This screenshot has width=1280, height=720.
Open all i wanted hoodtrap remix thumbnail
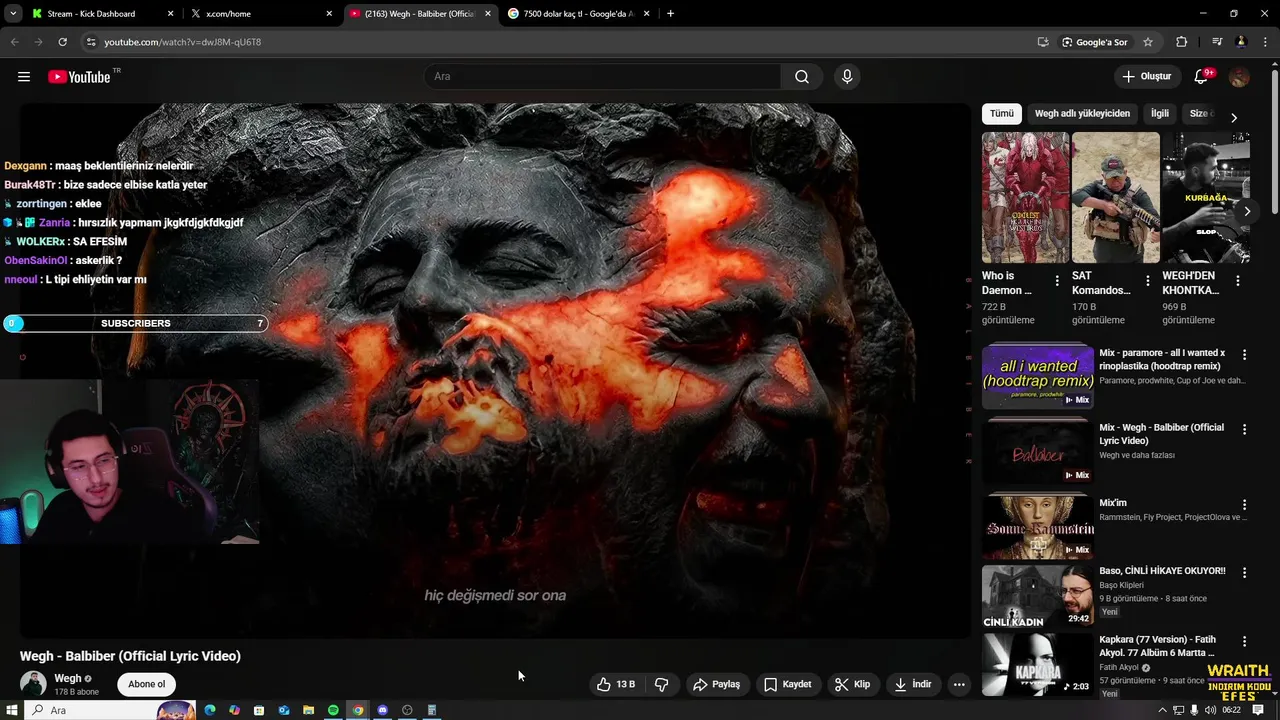click(x=1037, y=376)
